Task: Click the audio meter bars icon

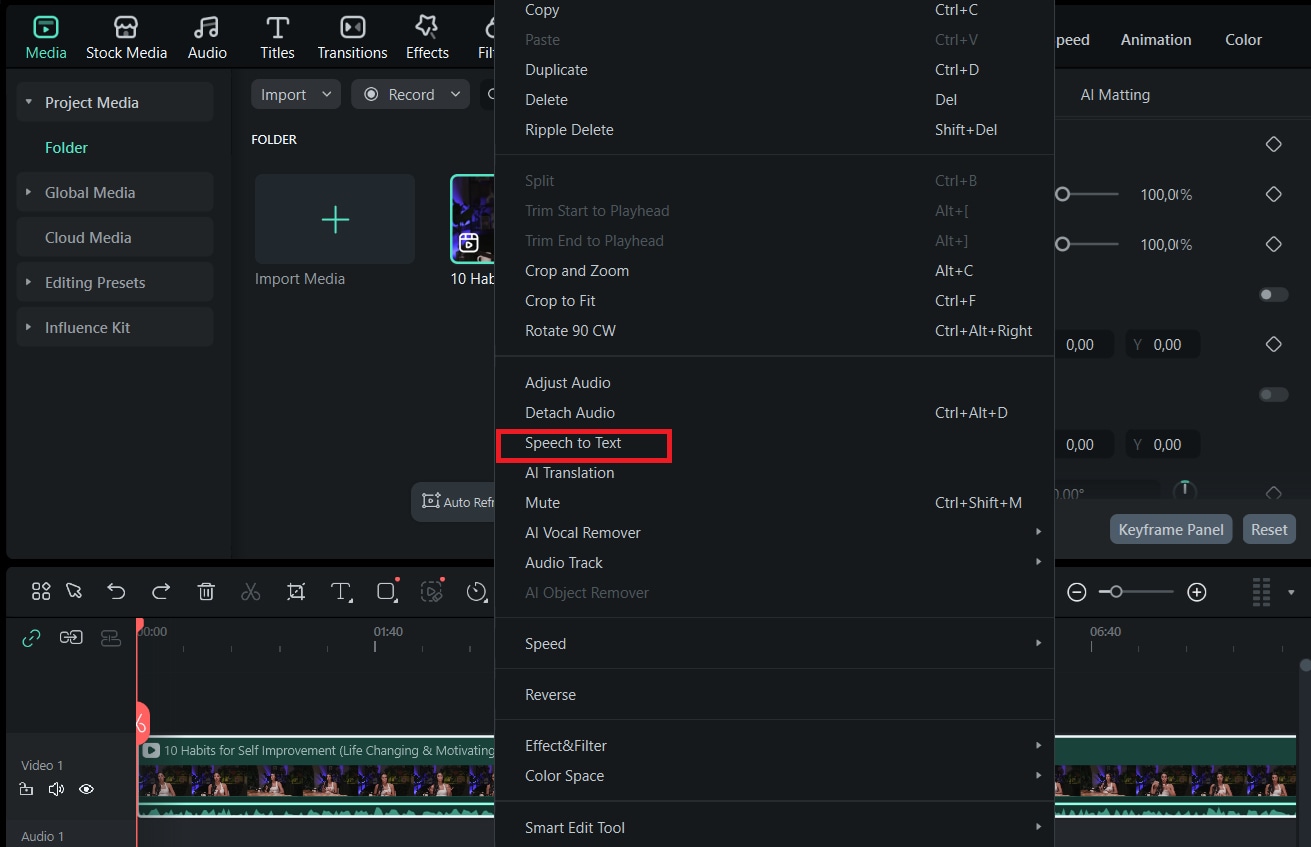Action: (x=1262, y=592)
